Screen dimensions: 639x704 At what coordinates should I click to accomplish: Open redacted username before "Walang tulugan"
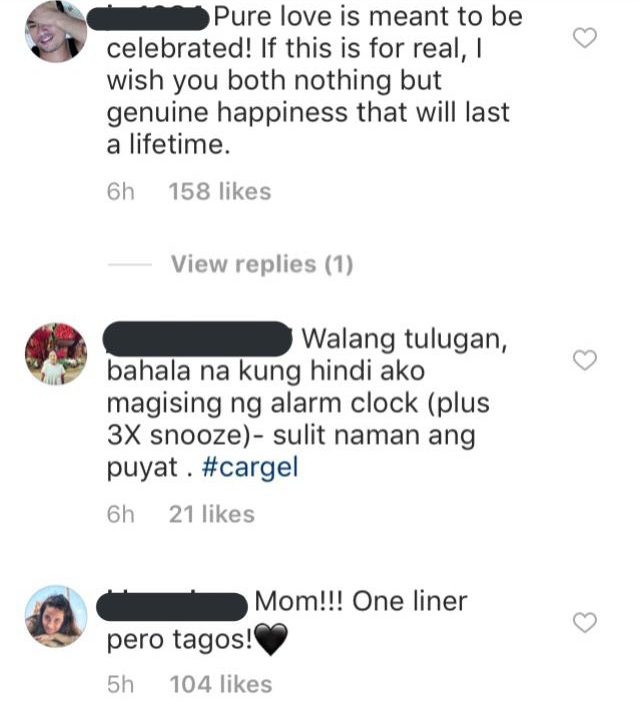point(197,339)
